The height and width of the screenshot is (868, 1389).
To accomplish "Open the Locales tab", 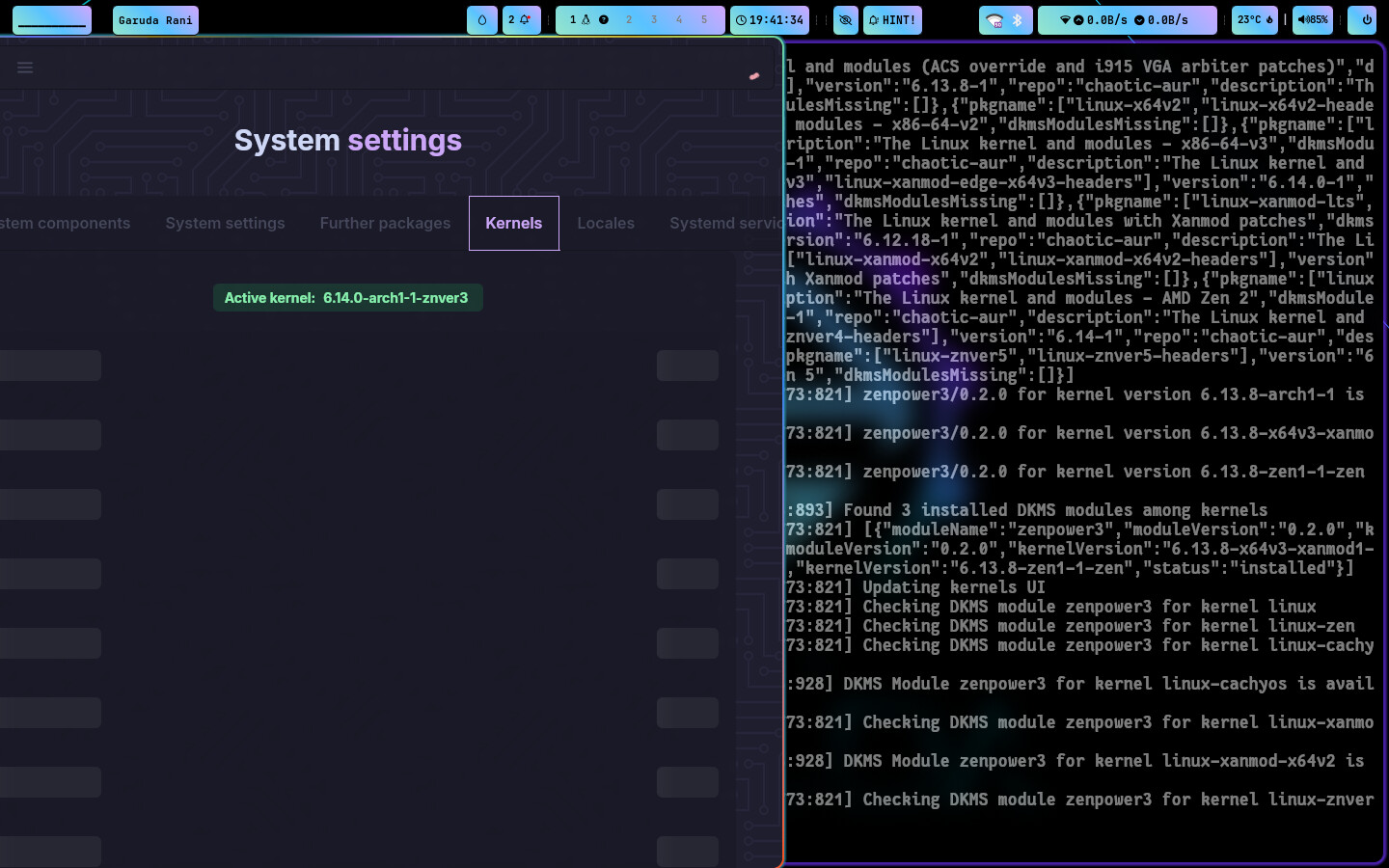I will point(606,223).
